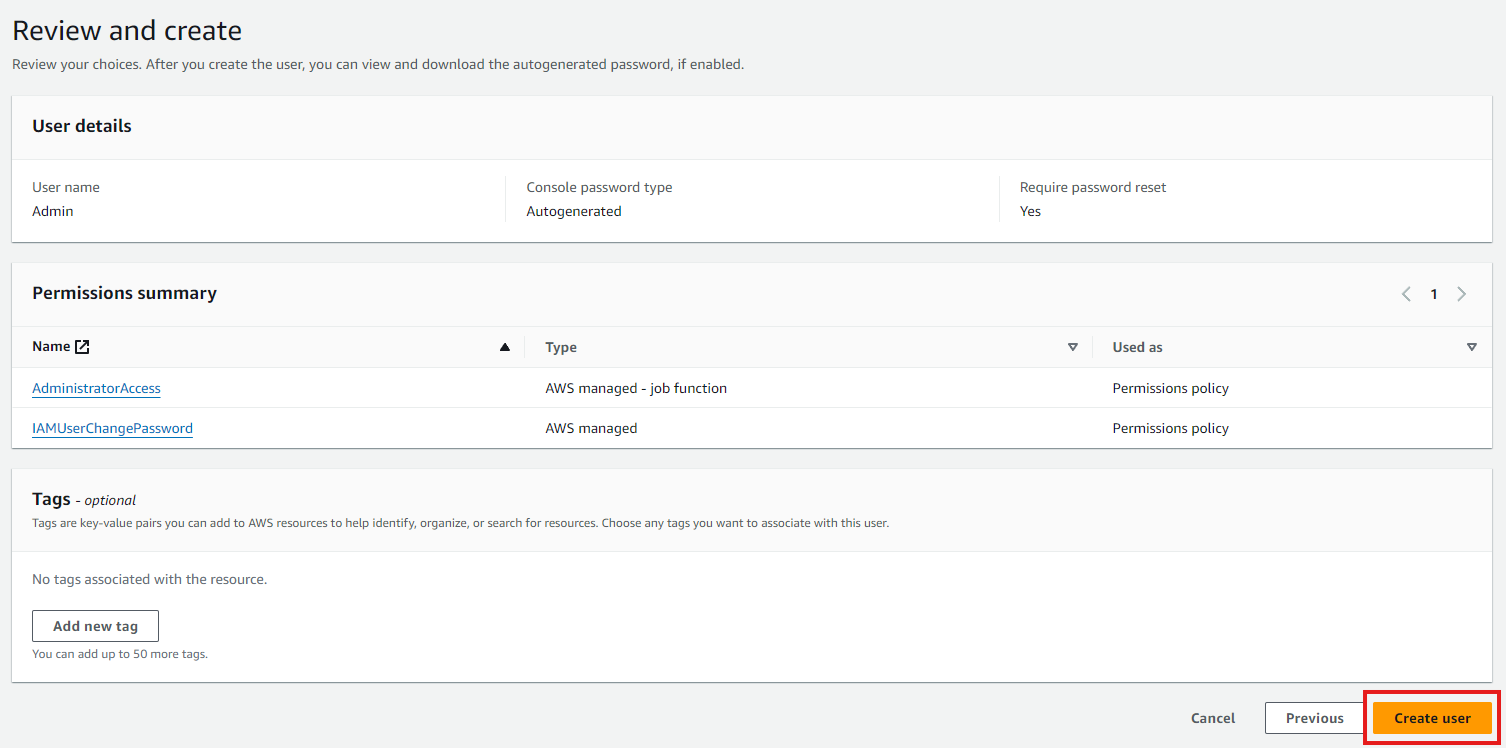The height and width of the screenshot is (748, 1506).
Task: Click the Type column header label
Action: [560, 347]
